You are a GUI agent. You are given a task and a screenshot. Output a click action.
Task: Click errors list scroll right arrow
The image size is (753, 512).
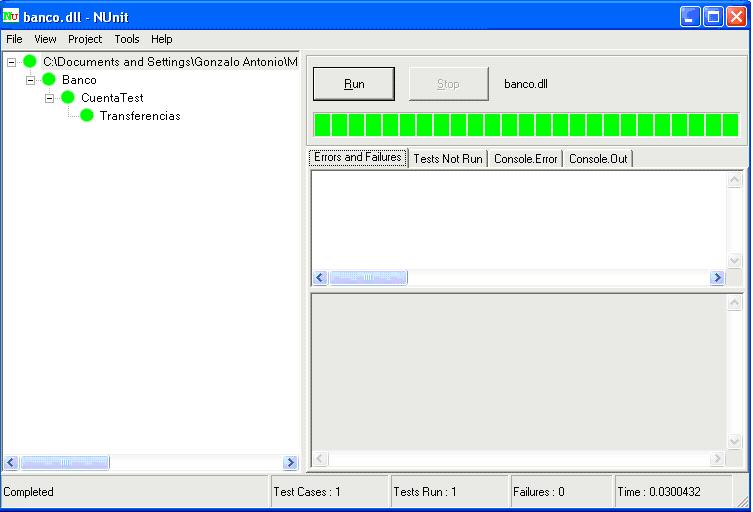coord(717,278)
